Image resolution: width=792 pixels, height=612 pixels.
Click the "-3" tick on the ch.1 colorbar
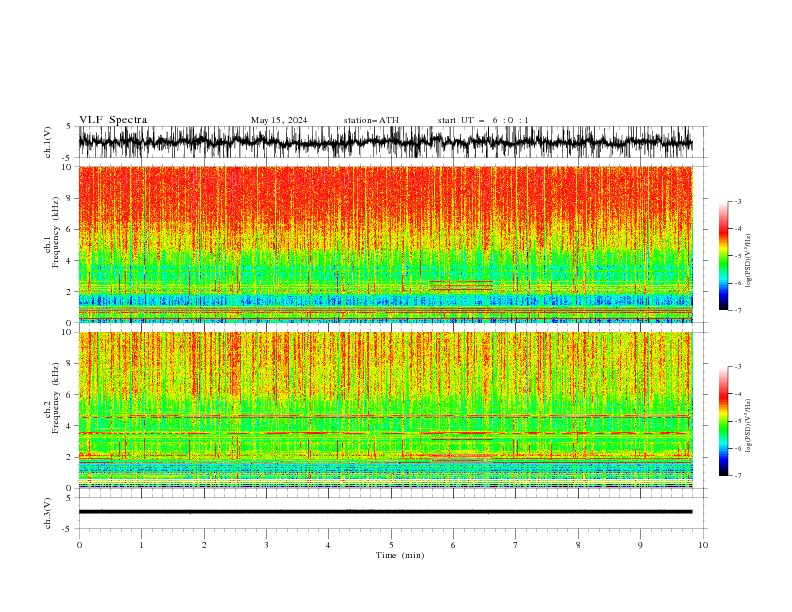pos(737,201)
